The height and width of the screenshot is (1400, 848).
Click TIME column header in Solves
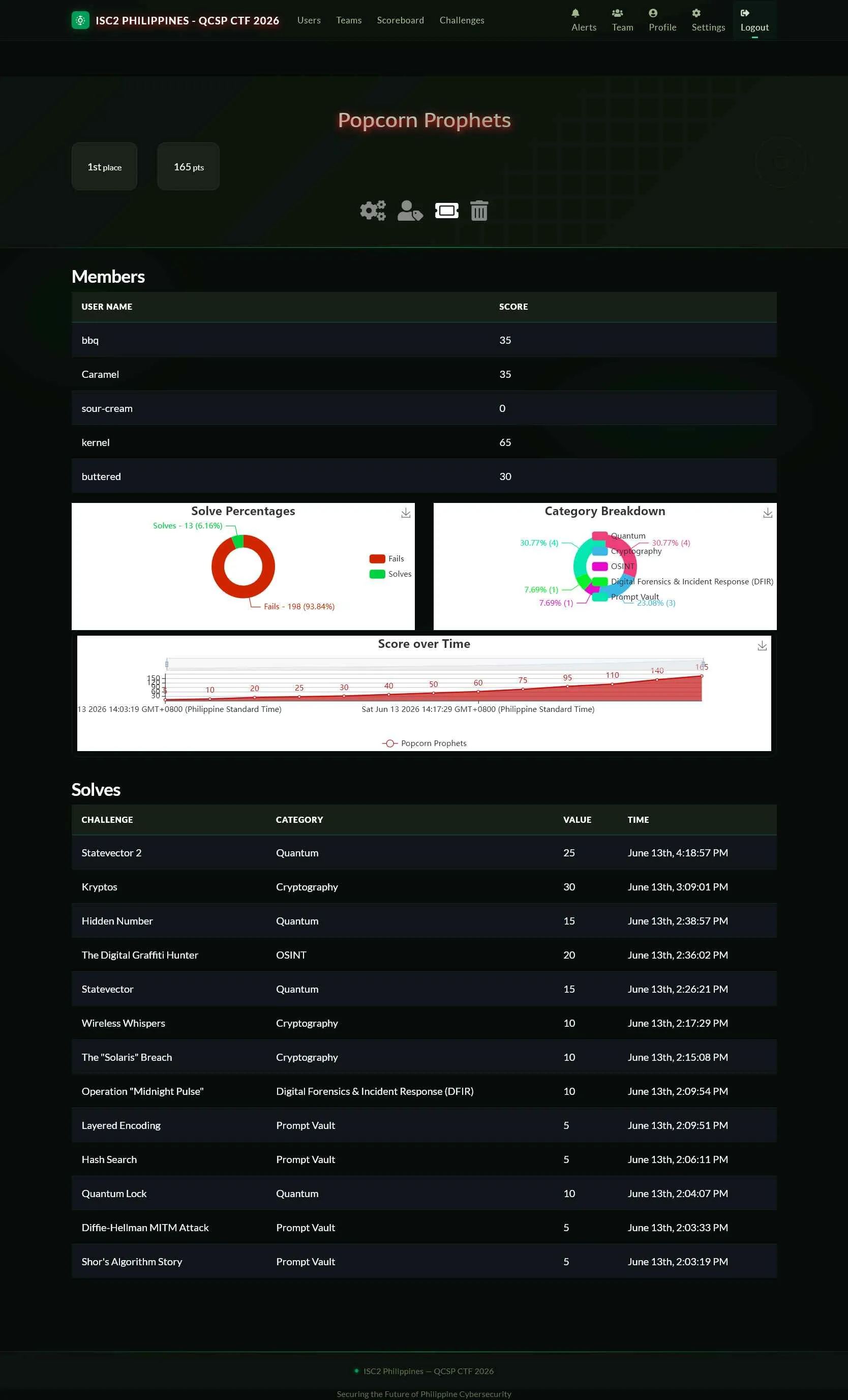[638, 820]
